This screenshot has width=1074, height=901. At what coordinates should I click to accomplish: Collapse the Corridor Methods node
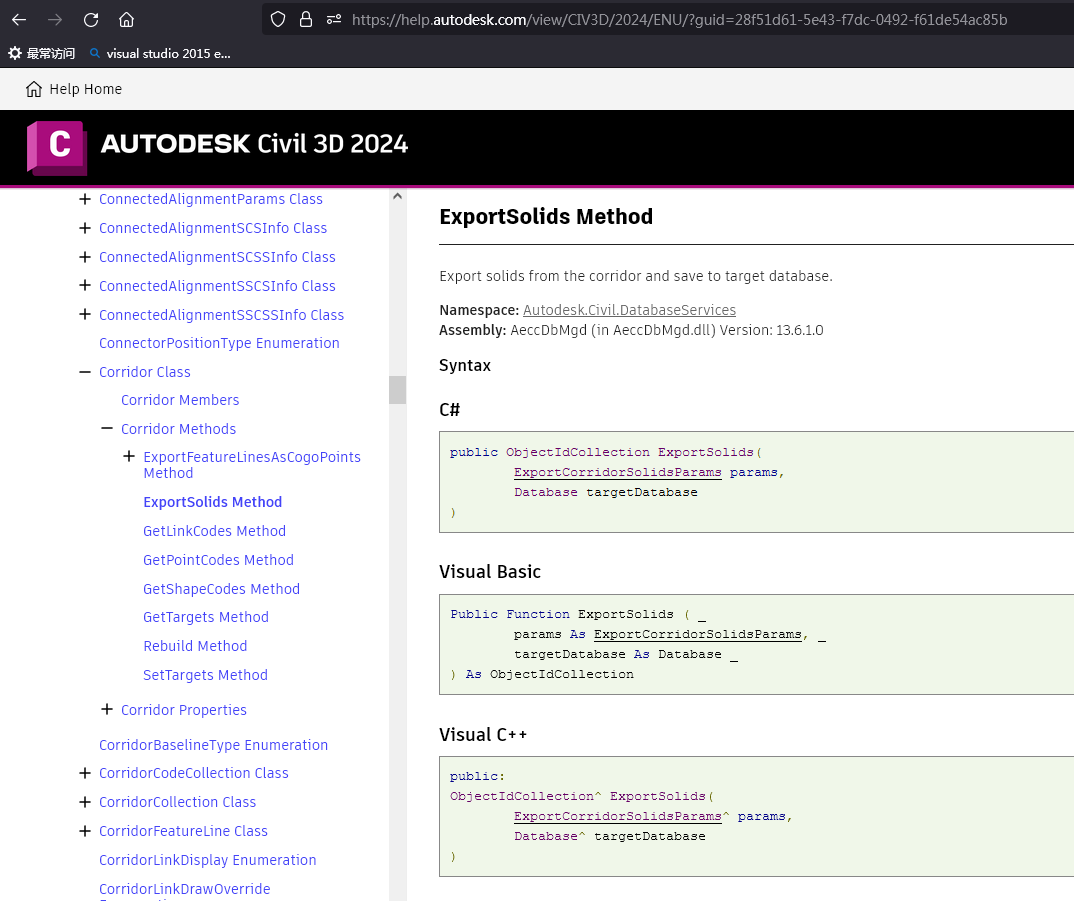107,427
